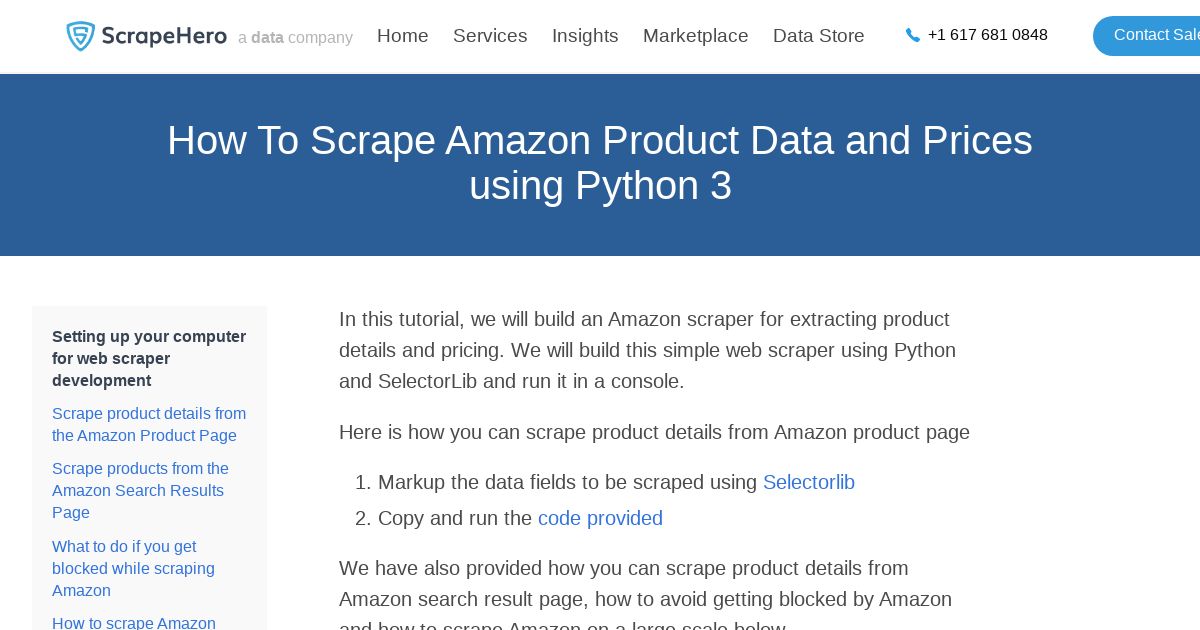Select the How to scrape Amazon sidebar link
Image resolution: width=1200 pixels, height=630 pixels.
pos(134,623)
